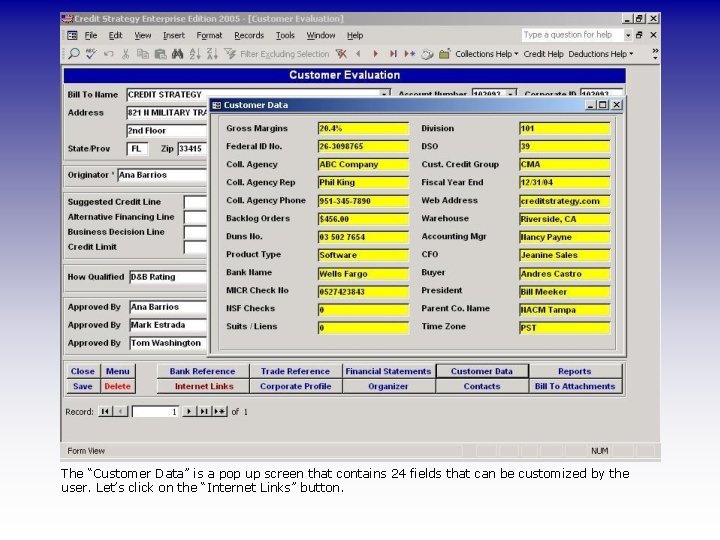This screenshot has height=540, width=720.
Task: Go to next record toolbar arrow
Action: click(376, 54)
